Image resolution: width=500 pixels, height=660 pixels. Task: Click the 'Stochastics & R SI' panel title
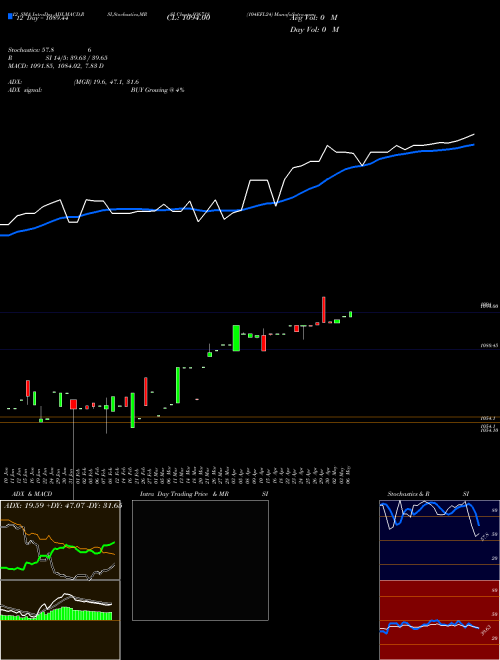click(428, 494)
